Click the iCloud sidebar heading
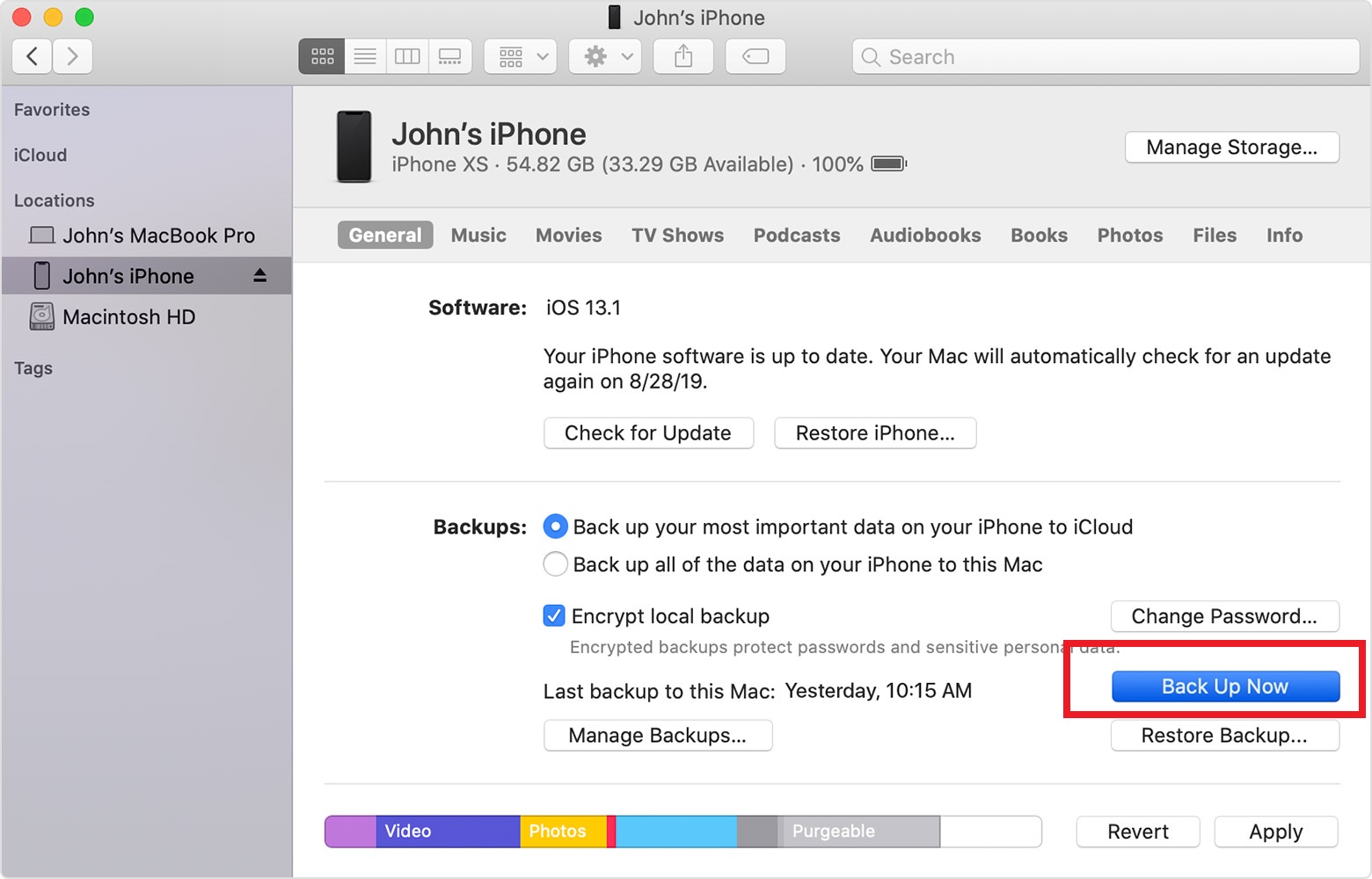This screenshot has width=1372, height=879. [40, 155]
